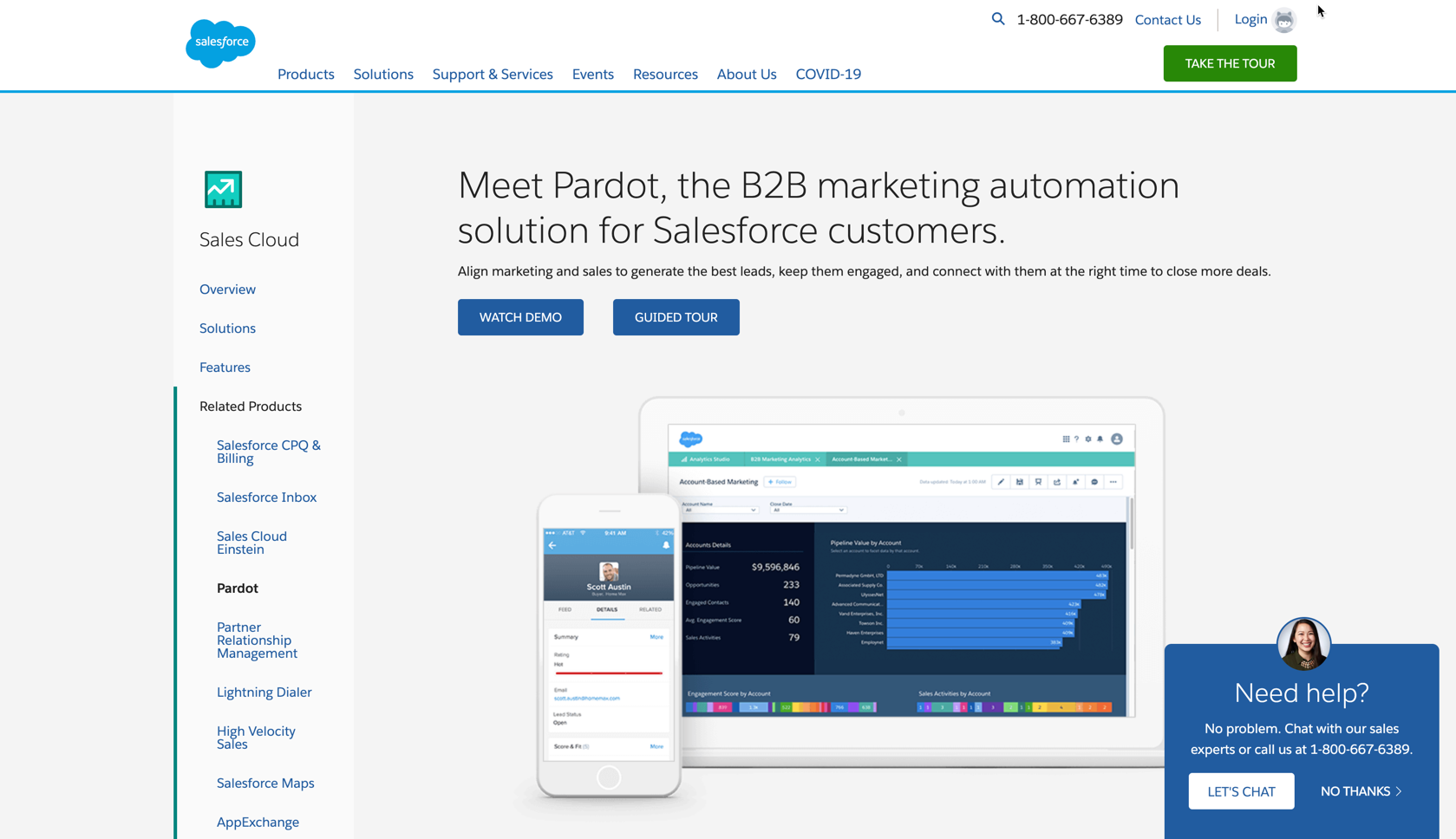Open the Salesforce Inbox link

point(266,498)
